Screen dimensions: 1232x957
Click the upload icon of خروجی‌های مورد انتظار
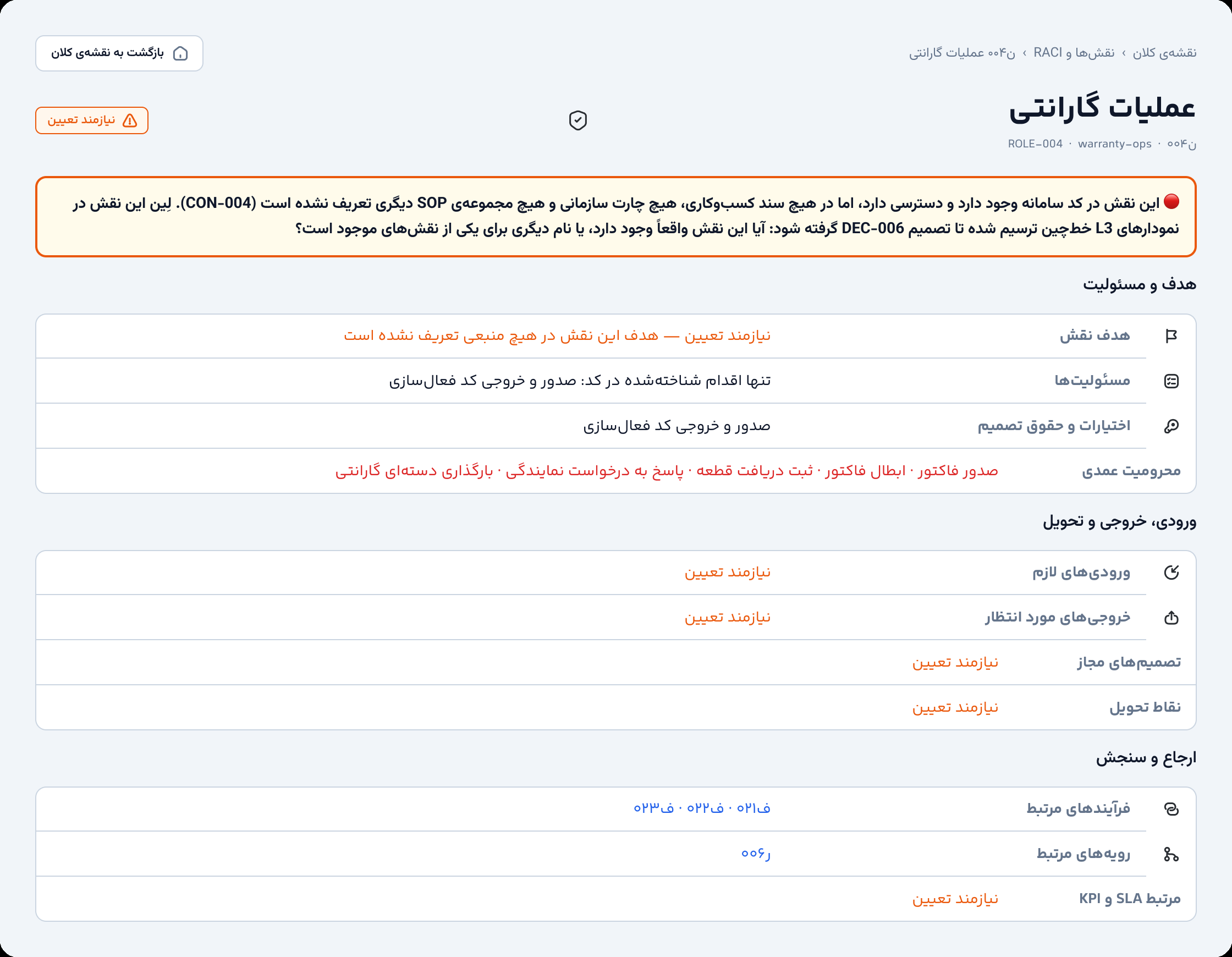pos(1171,618)
